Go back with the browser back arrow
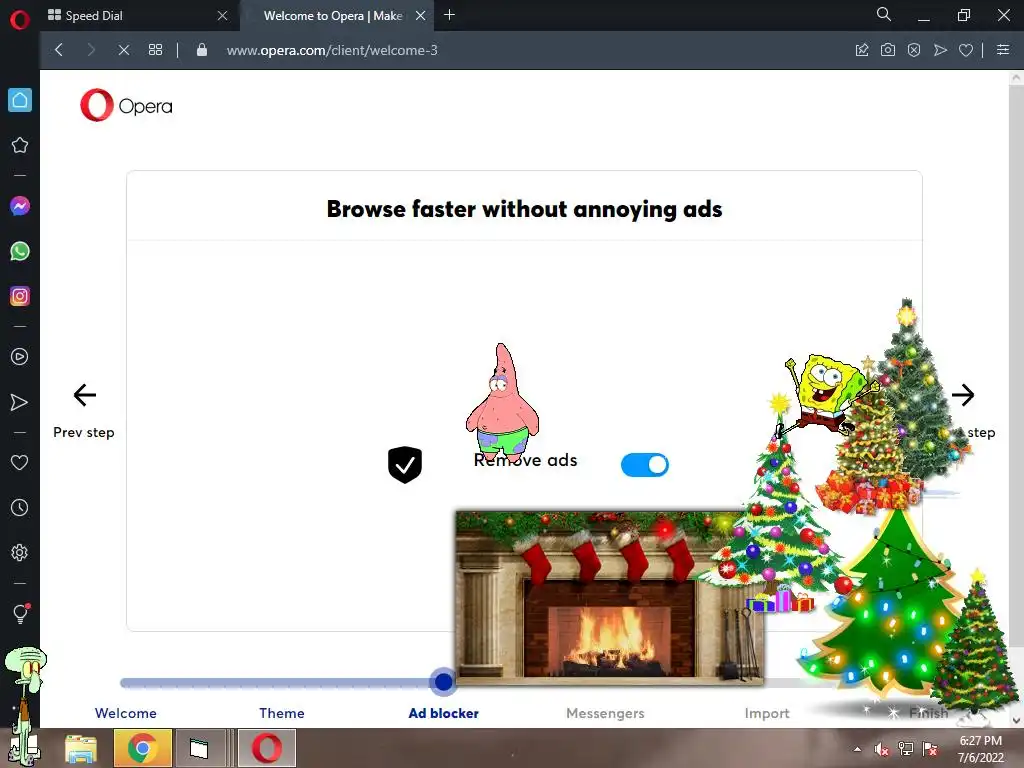The width and height of the screenshot is (1024, 768). (x=59, y=50)
